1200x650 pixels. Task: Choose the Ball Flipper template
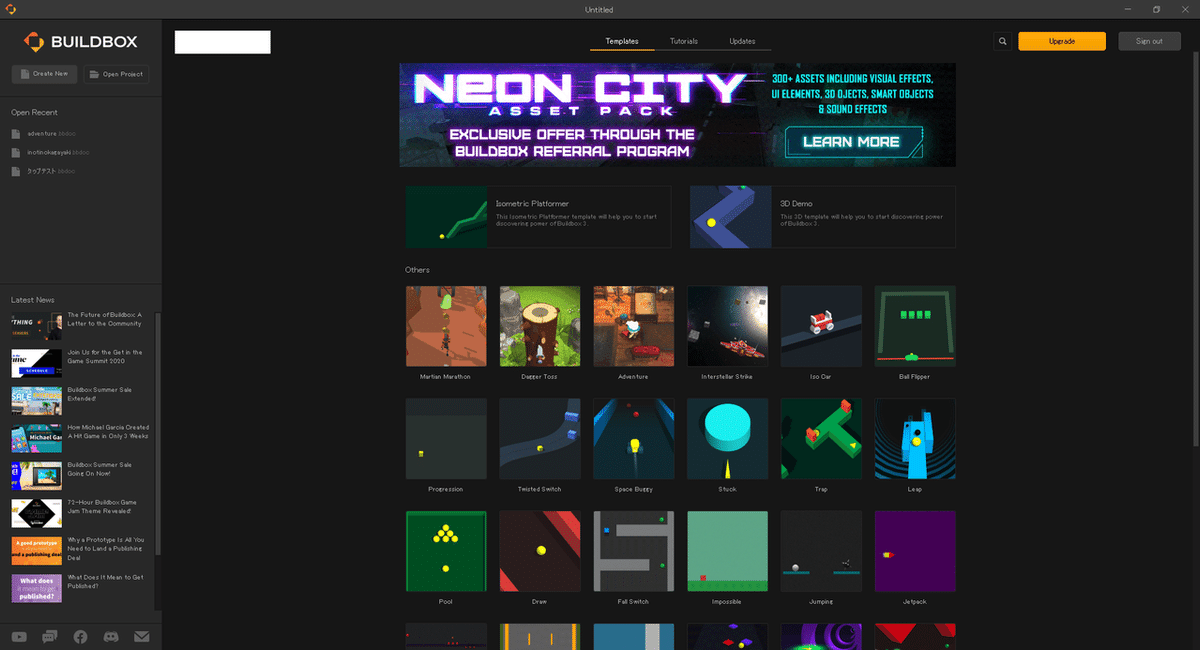915,327
